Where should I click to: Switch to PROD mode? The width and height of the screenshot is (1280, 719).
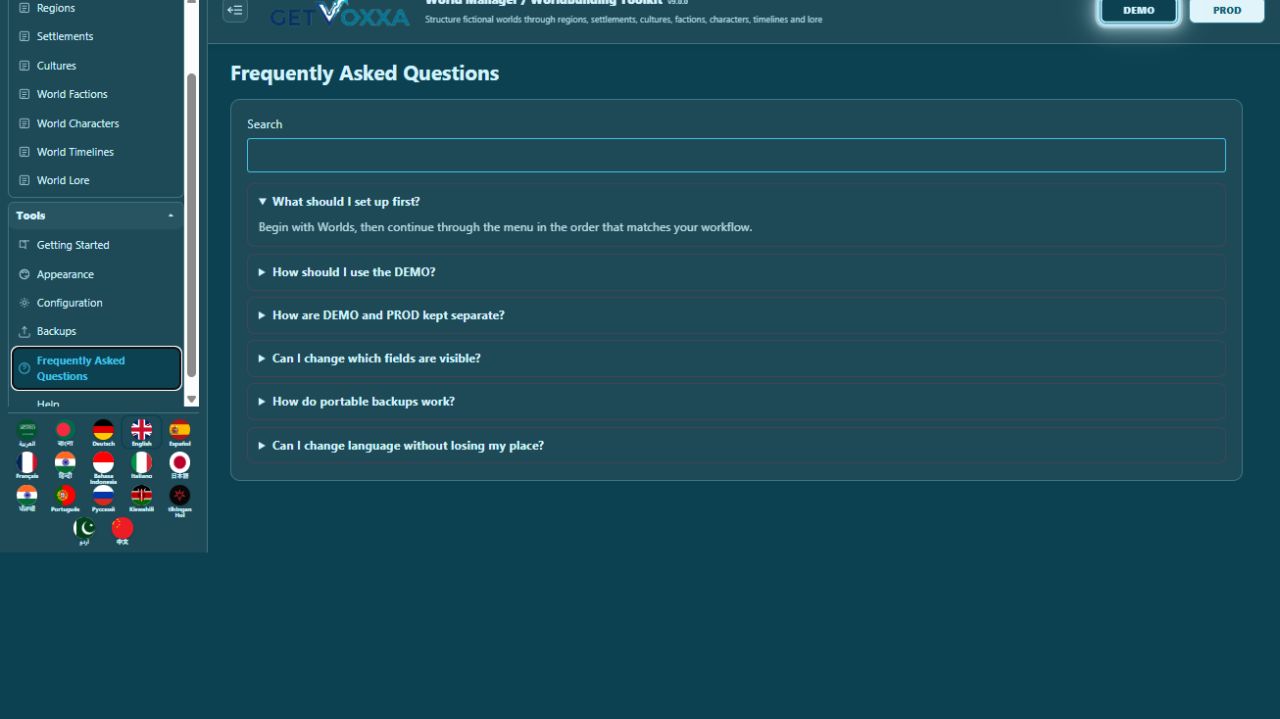[x=1227, y=10]
